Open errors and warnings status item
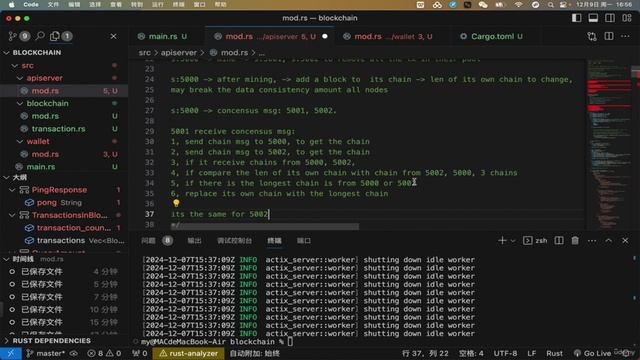 coord(104,353)
